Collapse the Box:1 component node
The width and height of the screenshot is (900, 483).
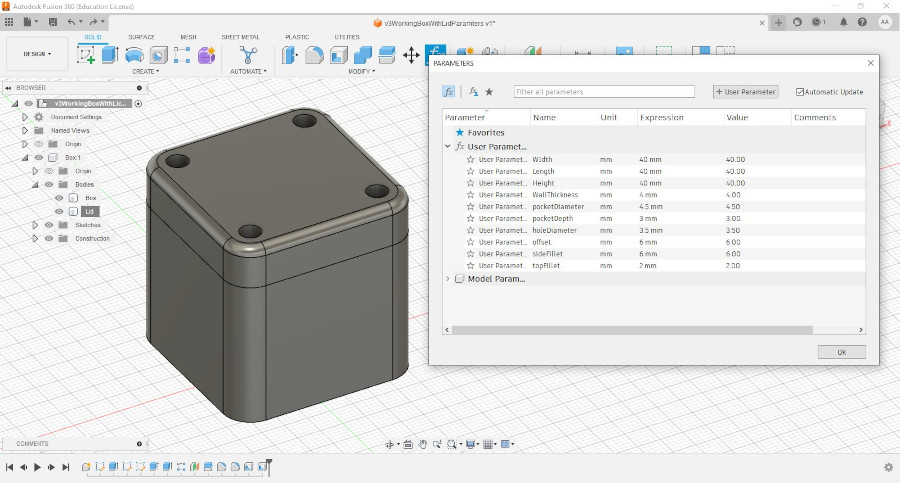tap(25, 157)
